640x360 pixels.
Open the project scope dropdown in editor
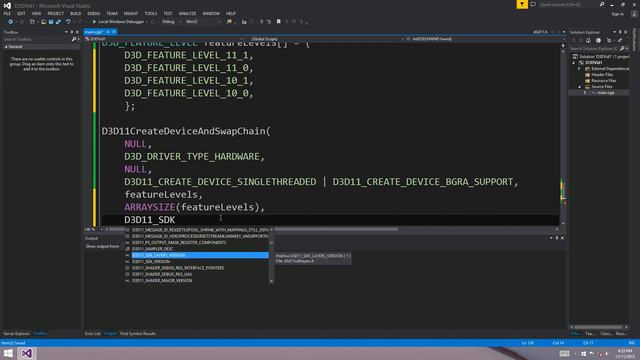coord(163,39)
